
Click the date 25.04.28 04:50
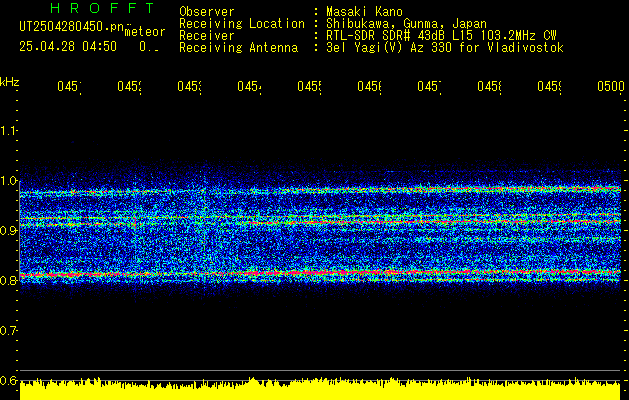pyautogui.click(x=68, y=46)
